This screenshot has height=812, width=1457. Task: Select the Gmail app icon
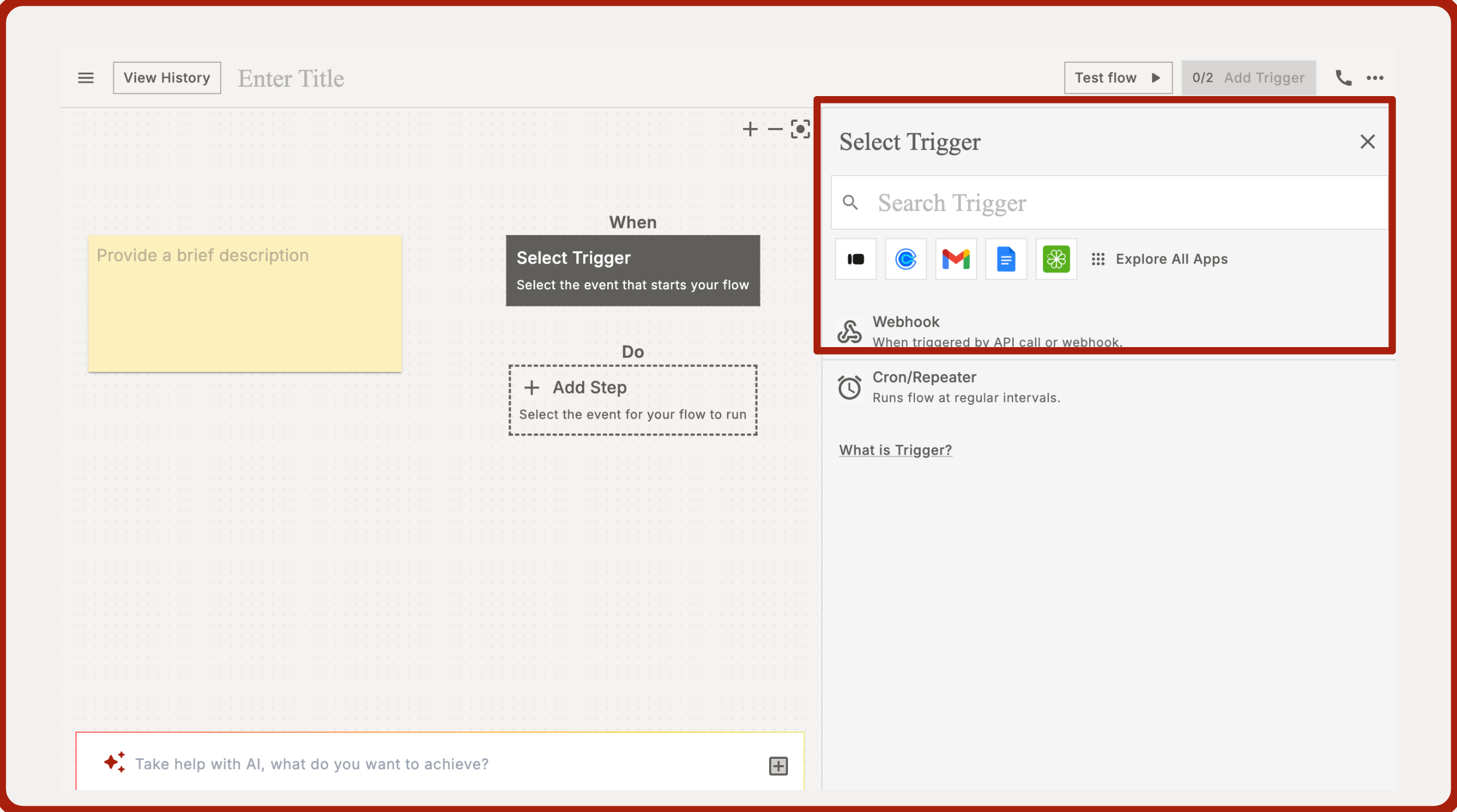(x=956, y=259)
